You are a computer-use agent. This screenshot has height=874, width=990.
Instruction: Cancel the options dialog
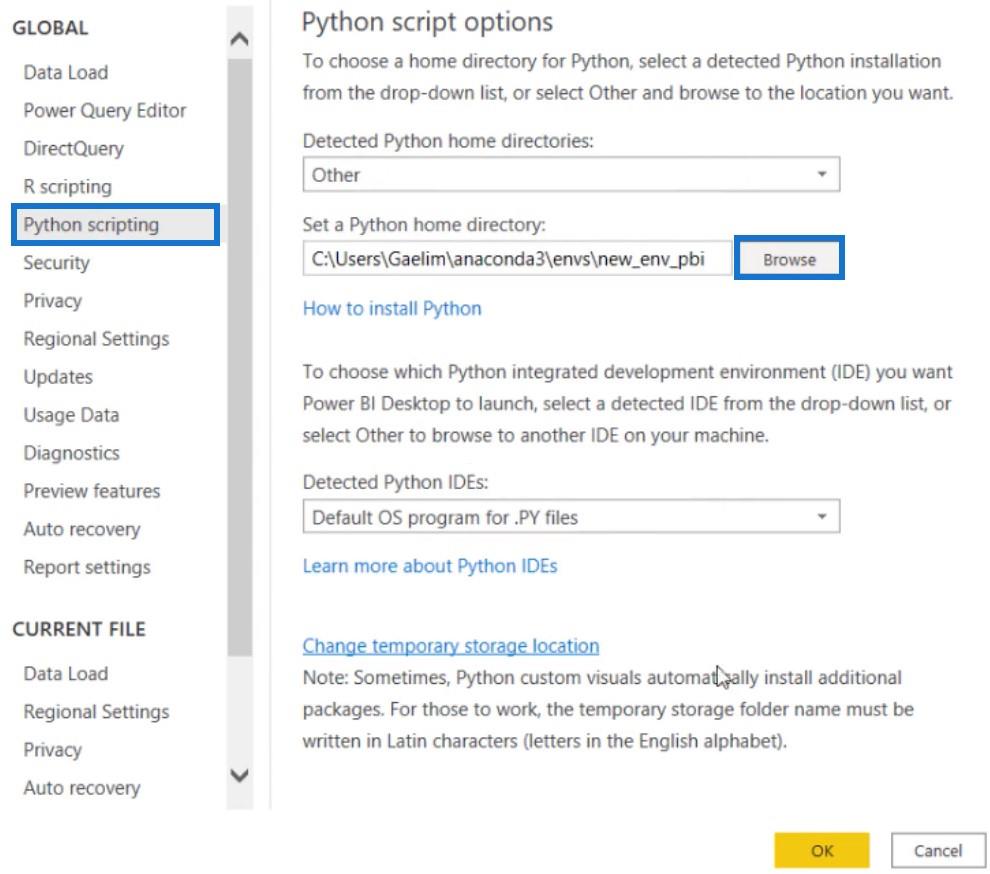(x=938, y=851)
